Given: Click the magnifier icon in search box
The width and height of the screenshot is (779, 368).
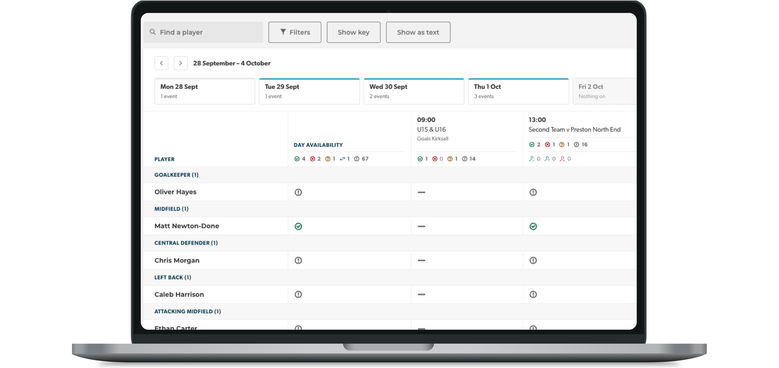Looking at the screenshot, I should coord(153,32).
